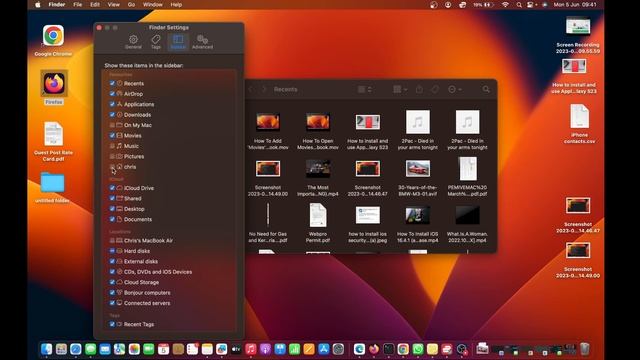Image resolution: width=640 pixels, height=360 pixels.
Task: Toggle the Movies checkbox
Action: click(x=112, y=136)
